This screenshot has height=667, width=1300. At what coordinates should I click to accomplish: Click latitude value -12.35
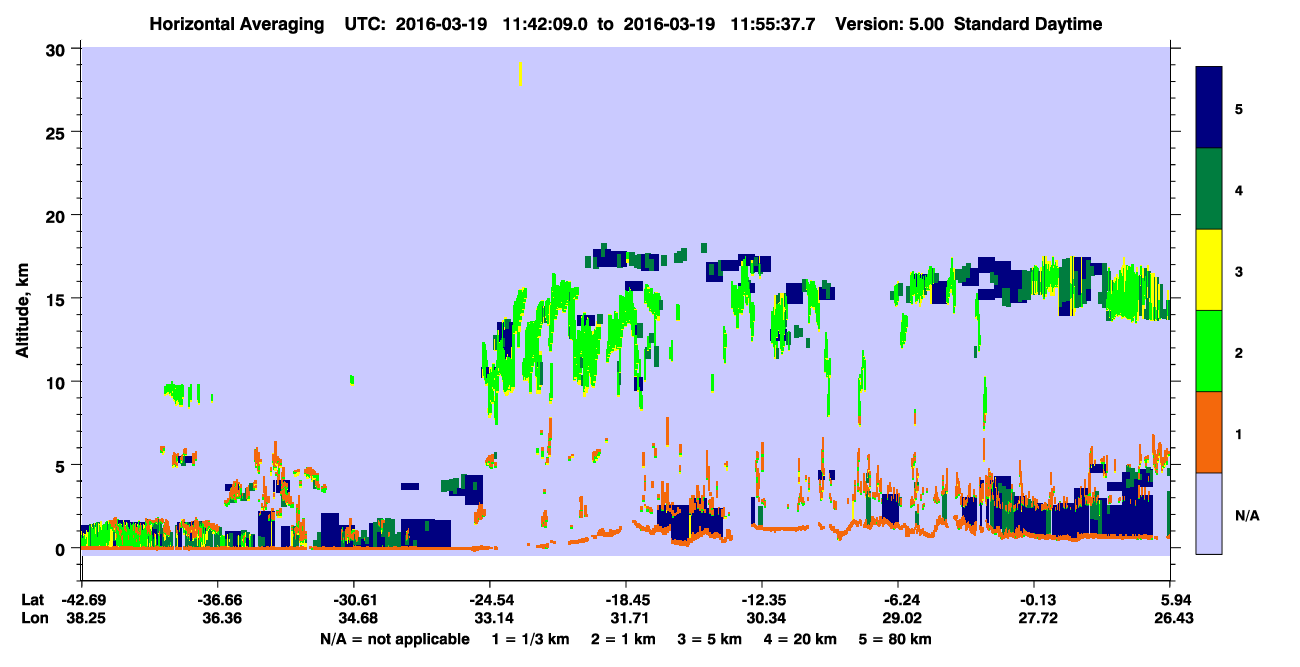762,600
